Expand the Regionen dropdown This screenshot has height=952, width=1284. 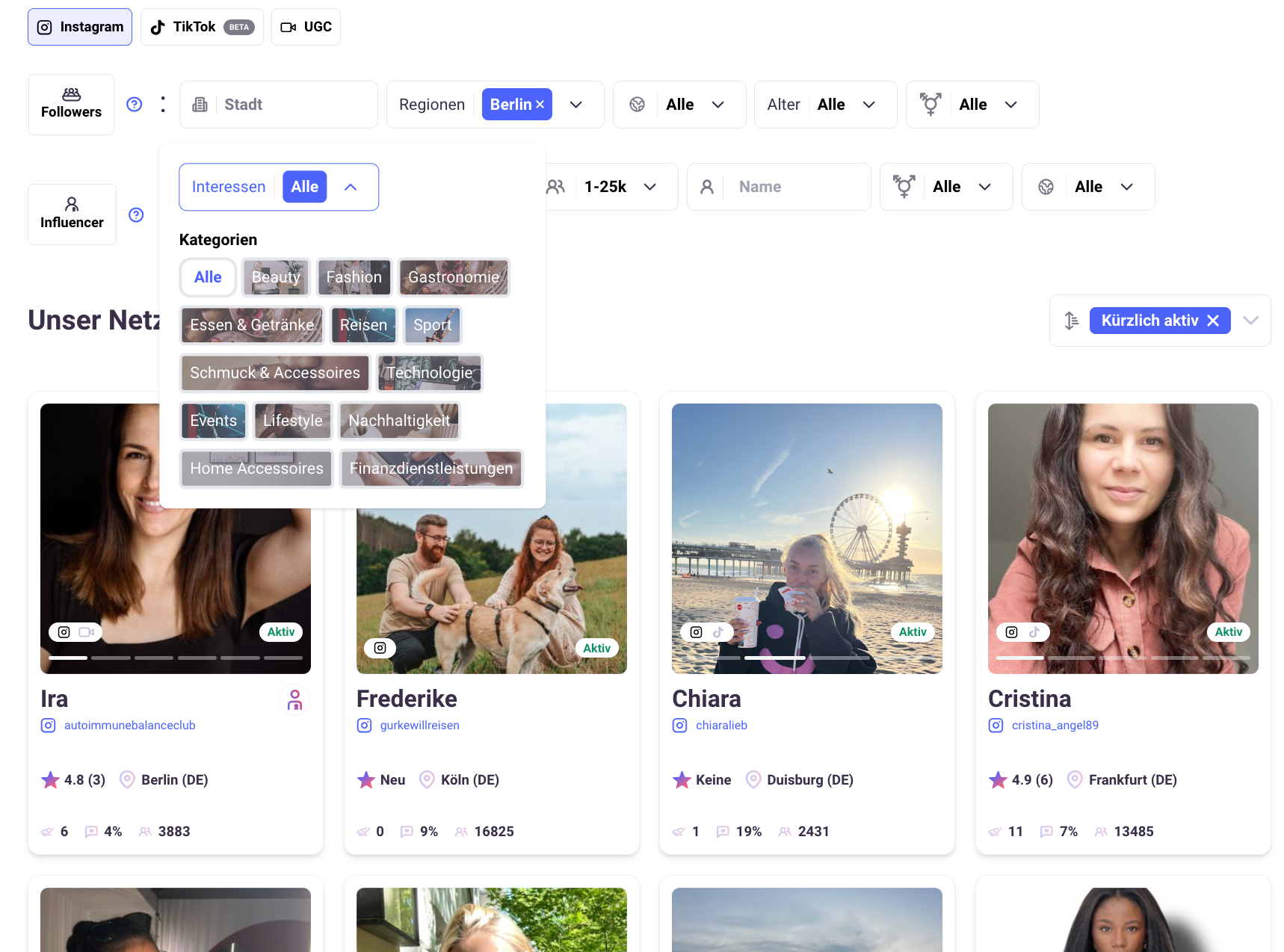click(x=576, y=105)
